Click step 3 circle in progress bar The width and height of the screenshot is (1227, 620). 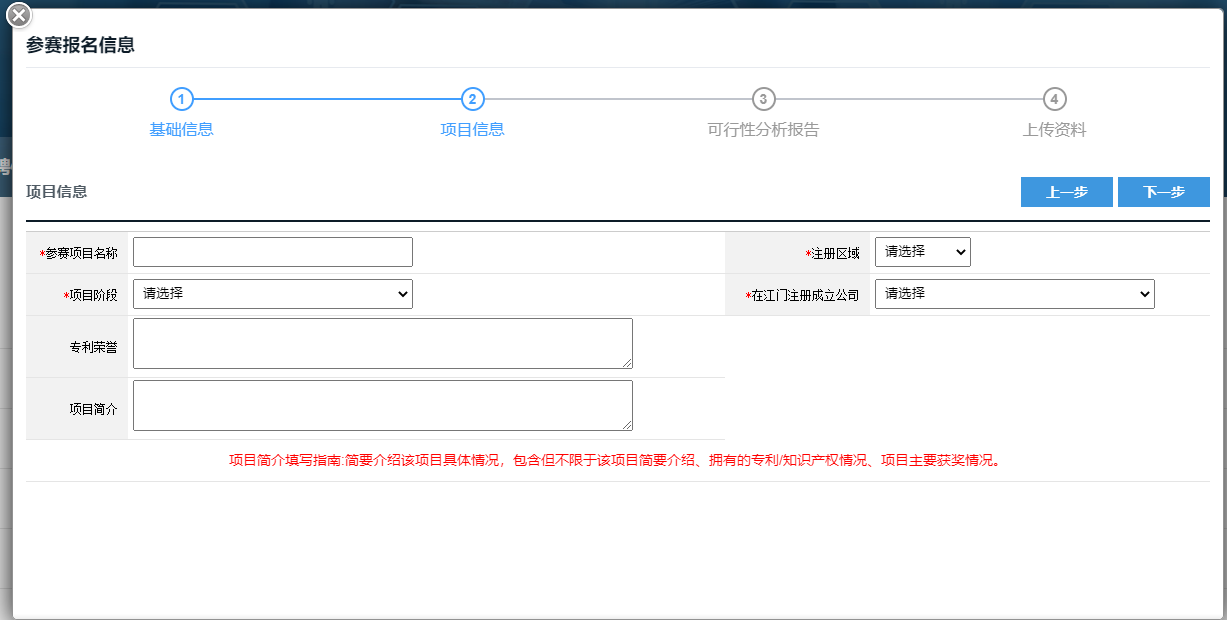(763, 99)
